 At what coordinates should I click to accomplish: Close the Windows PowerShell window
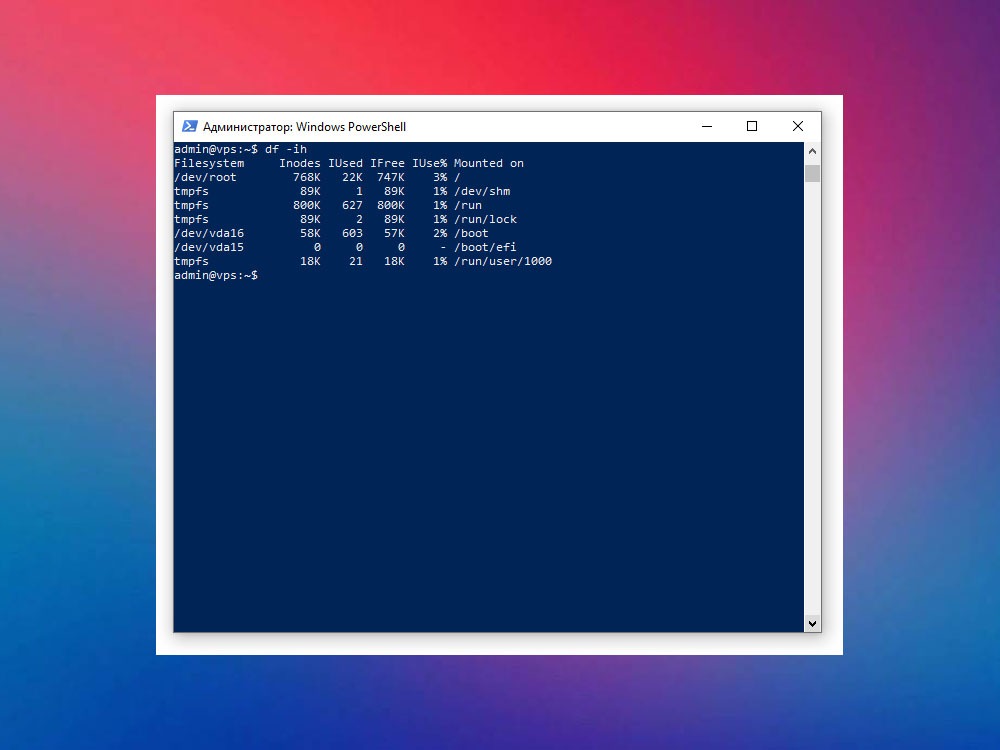click(798, 126)
